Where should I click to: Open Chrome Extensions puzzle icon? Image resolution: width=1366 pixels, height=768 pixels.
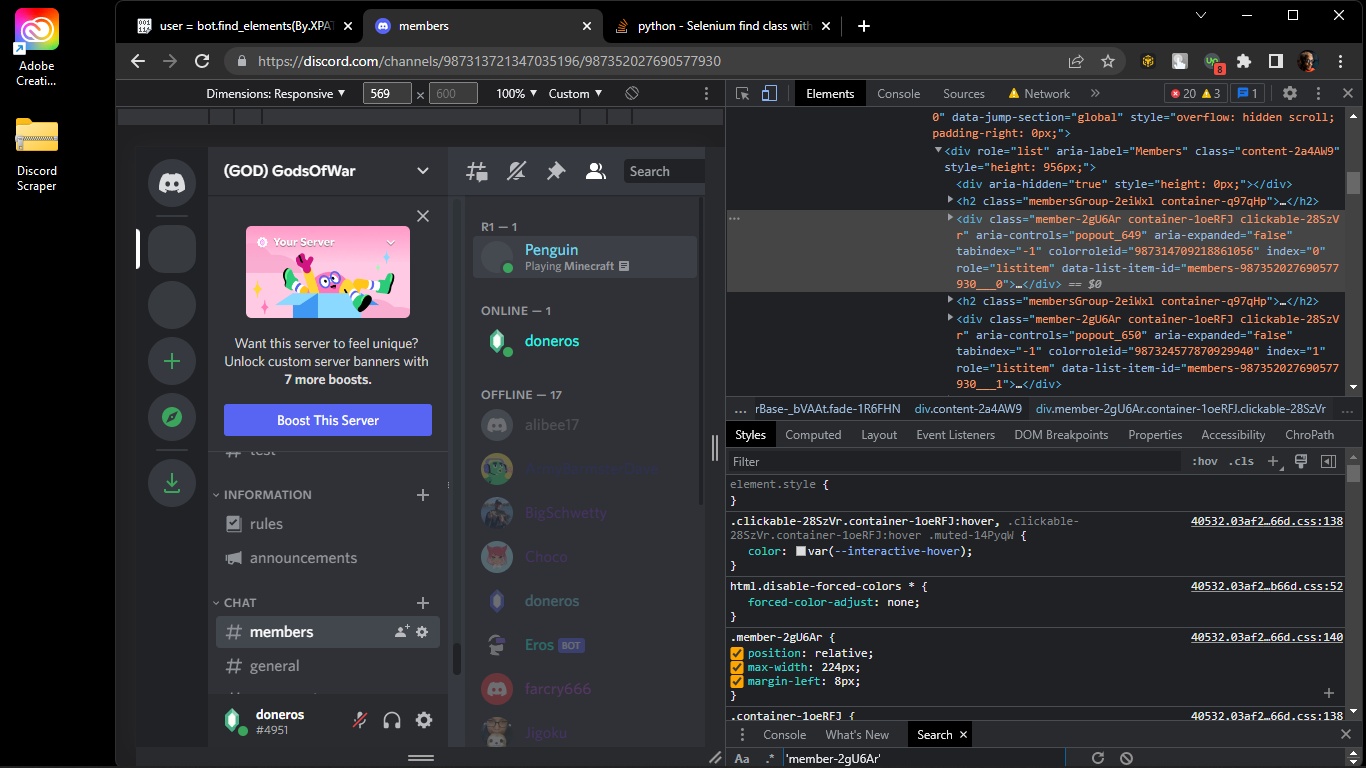point(1244,61)
